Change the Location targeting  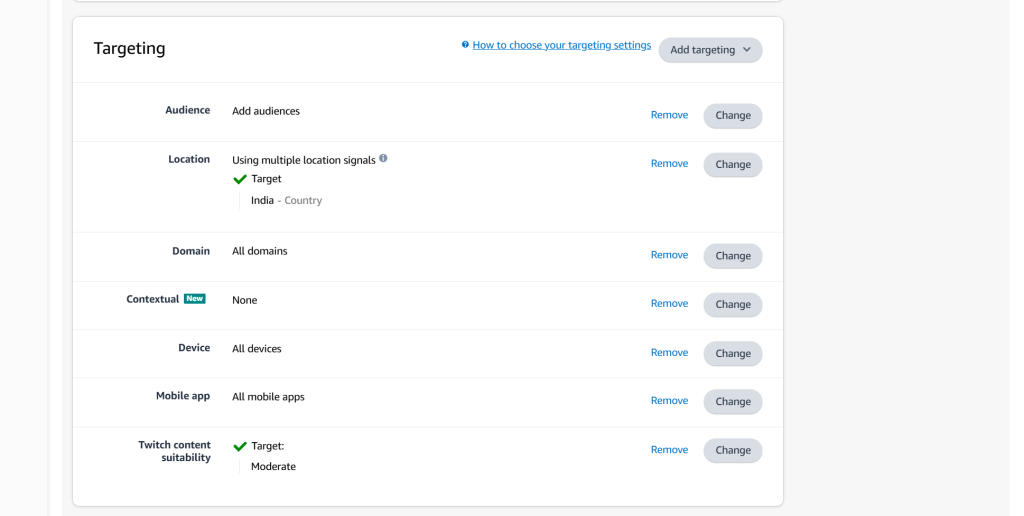click(733, 165)
